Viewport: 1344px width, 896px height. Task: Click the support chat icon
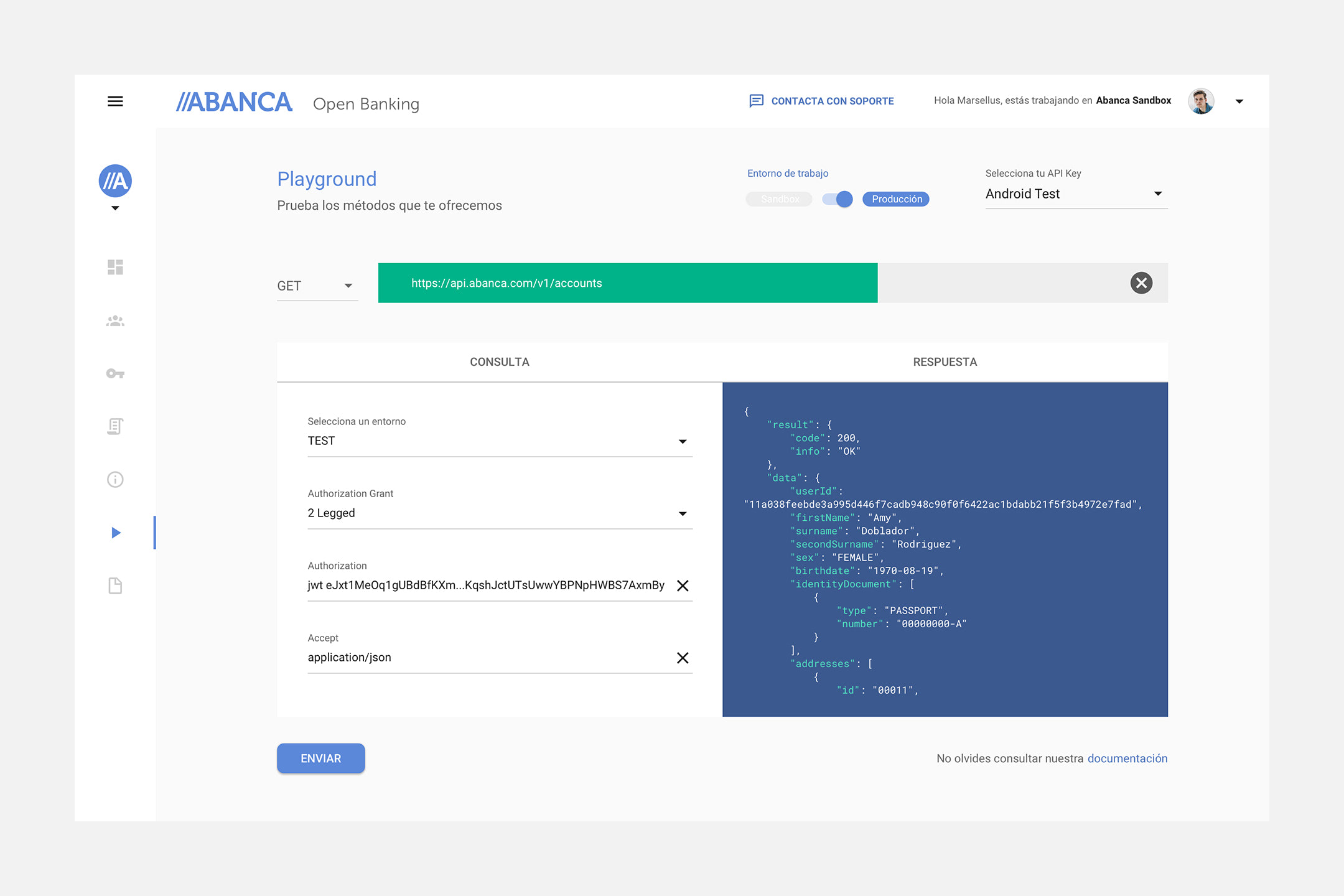pos(756,101)
